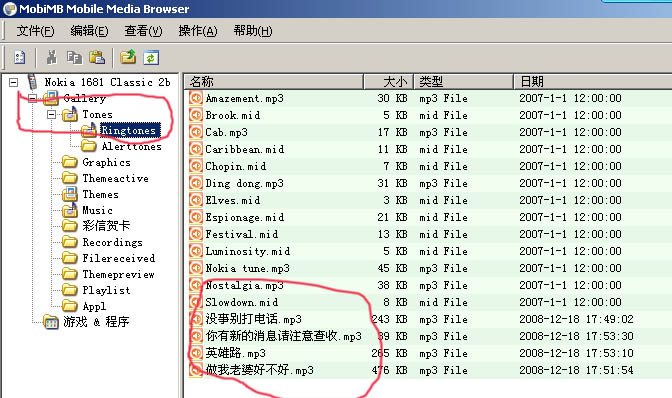
Task: Click the Refresh toolbar icon
Action: pyautogui.click(x=151, y=57)
